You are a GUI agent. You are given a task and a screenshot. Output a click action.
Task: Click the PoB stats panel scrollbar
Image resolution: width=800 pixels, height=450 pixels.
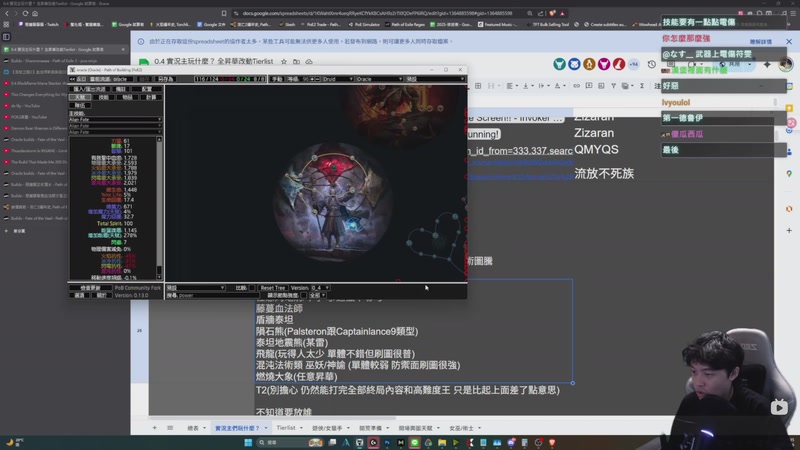(159, 208)
